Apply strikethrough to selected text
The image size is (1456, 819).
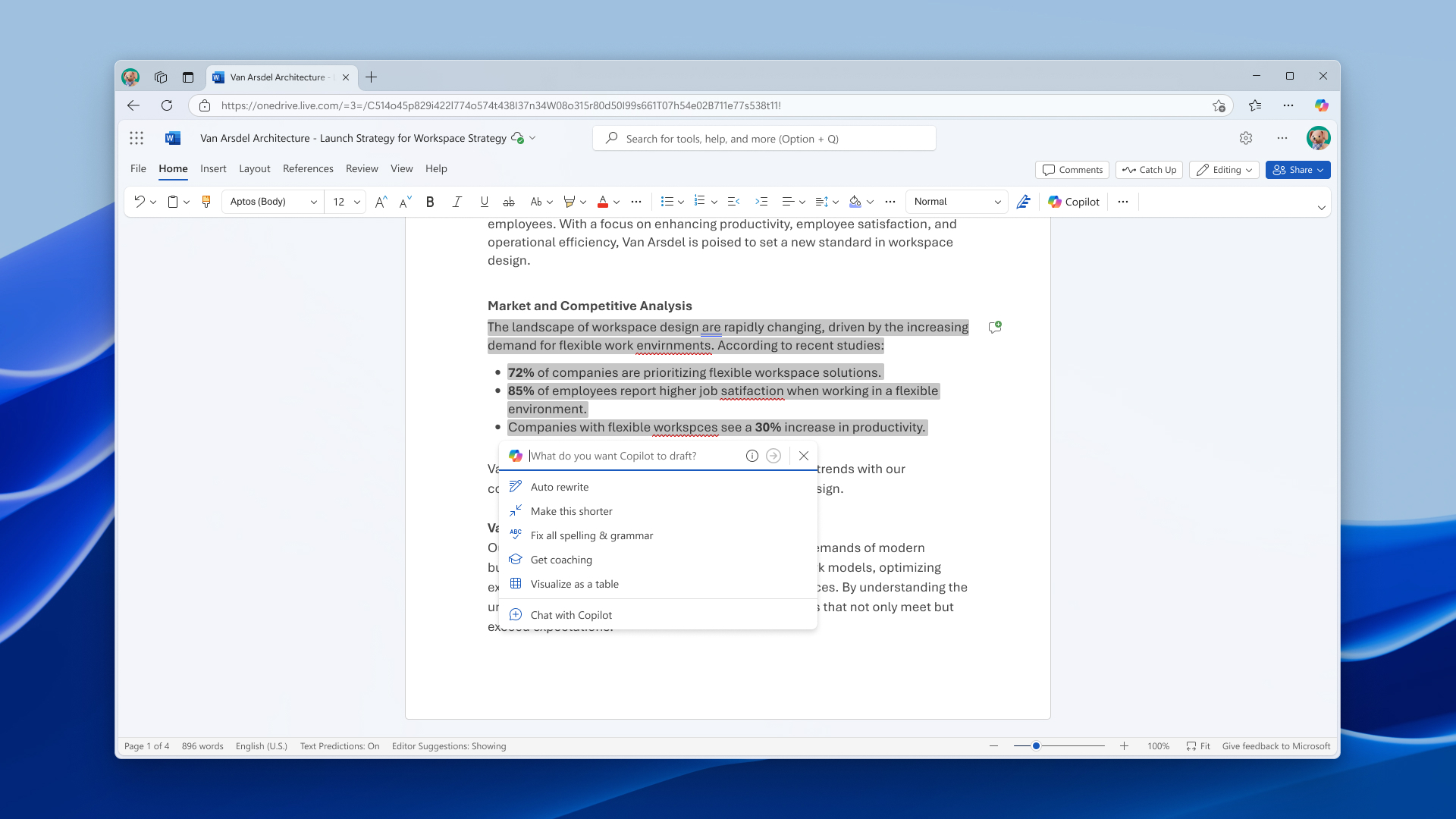click(509, 202)
